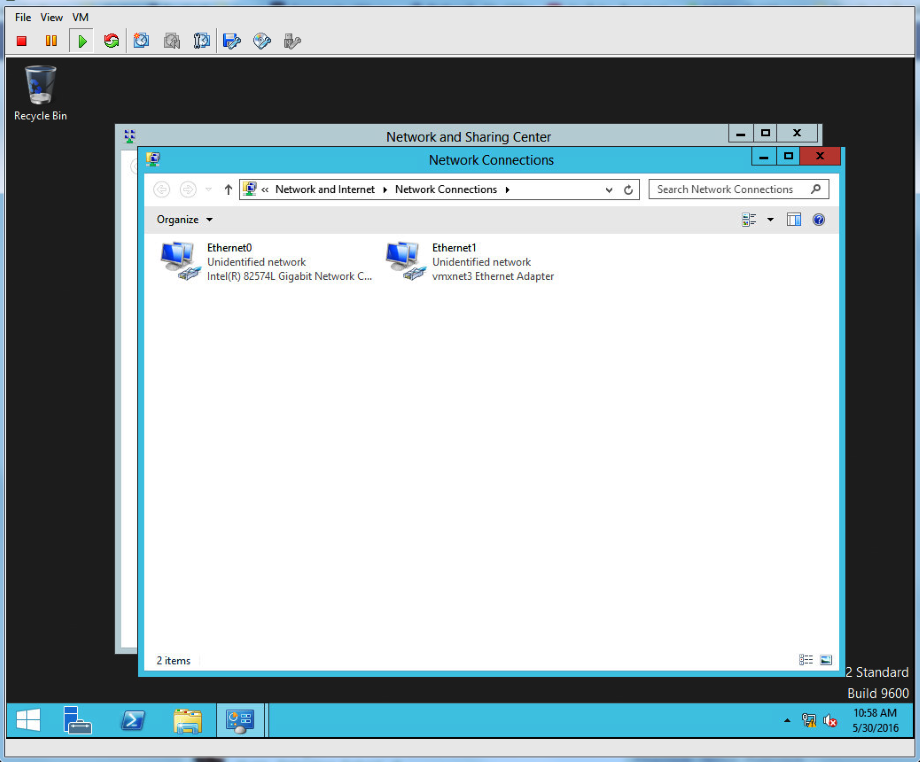Pause the virtual machine

[x=51, y=41]
